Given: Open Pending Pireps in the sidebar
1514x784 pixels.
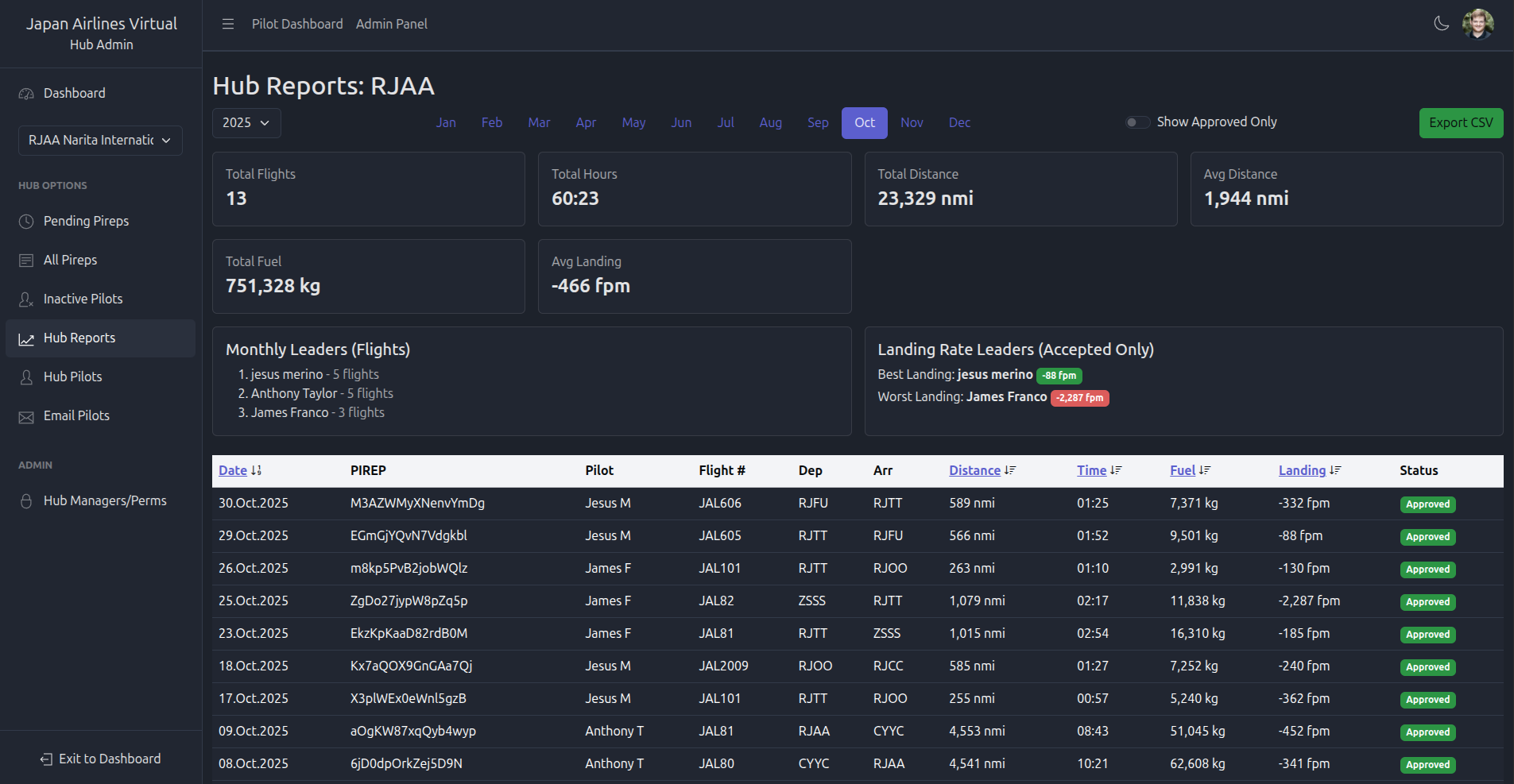Looking at the screenshot, I should point(100,221).
